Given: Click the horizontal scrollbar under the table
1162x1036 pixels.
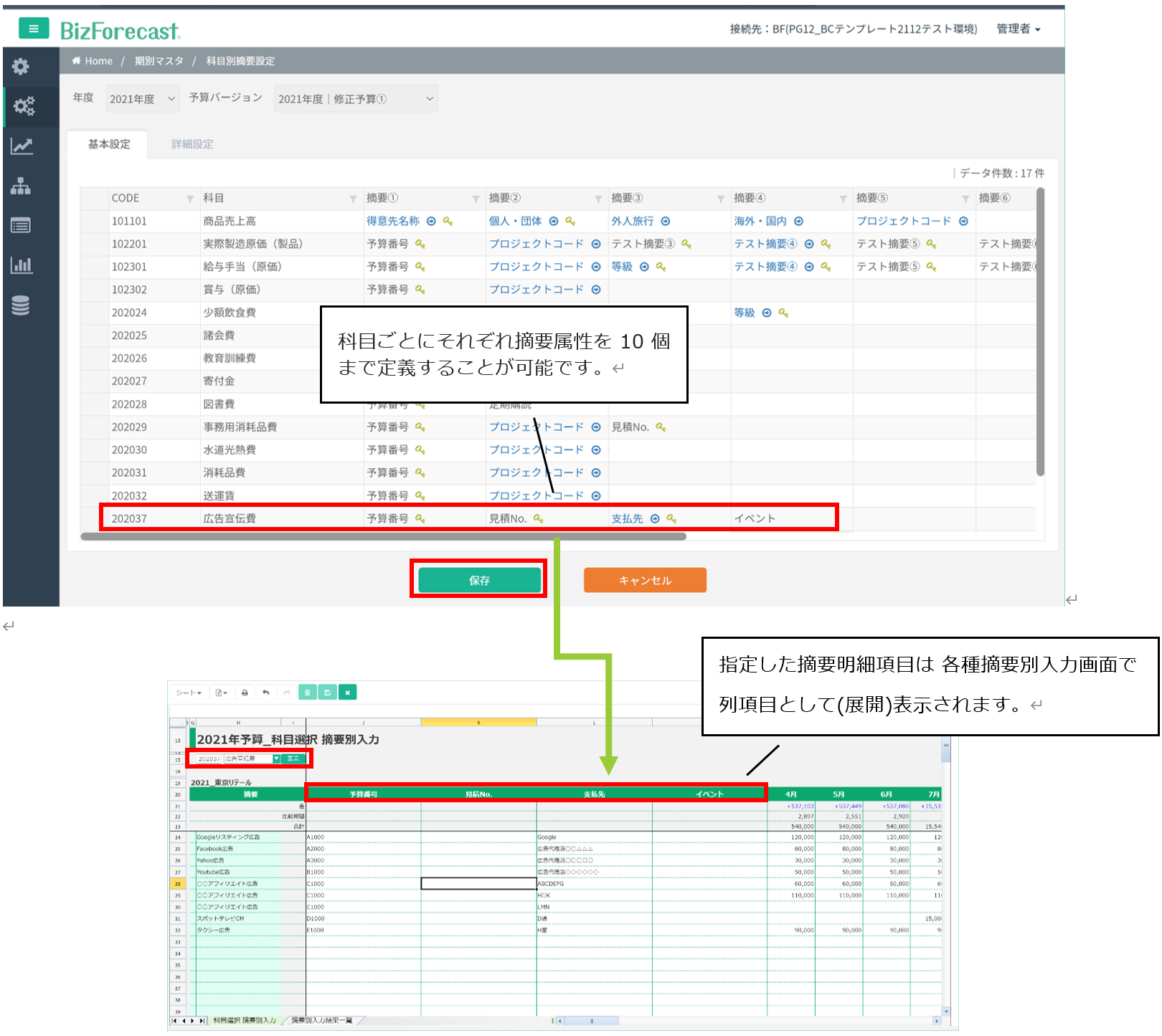Looking at the screenshot, I should [383, 536].
